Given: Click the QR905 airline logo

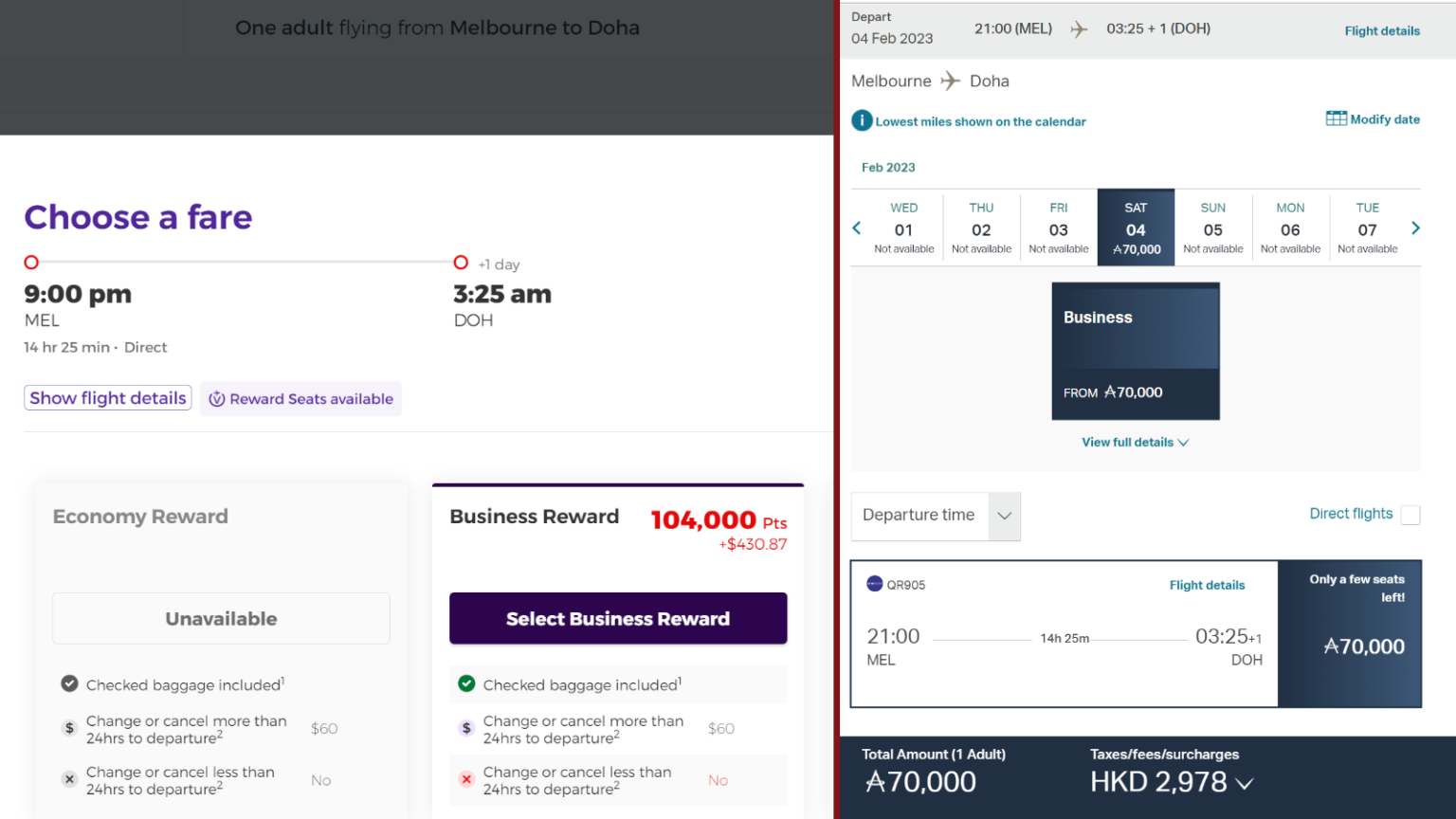Looking at the screenshot, I should [x=874, y=584].
